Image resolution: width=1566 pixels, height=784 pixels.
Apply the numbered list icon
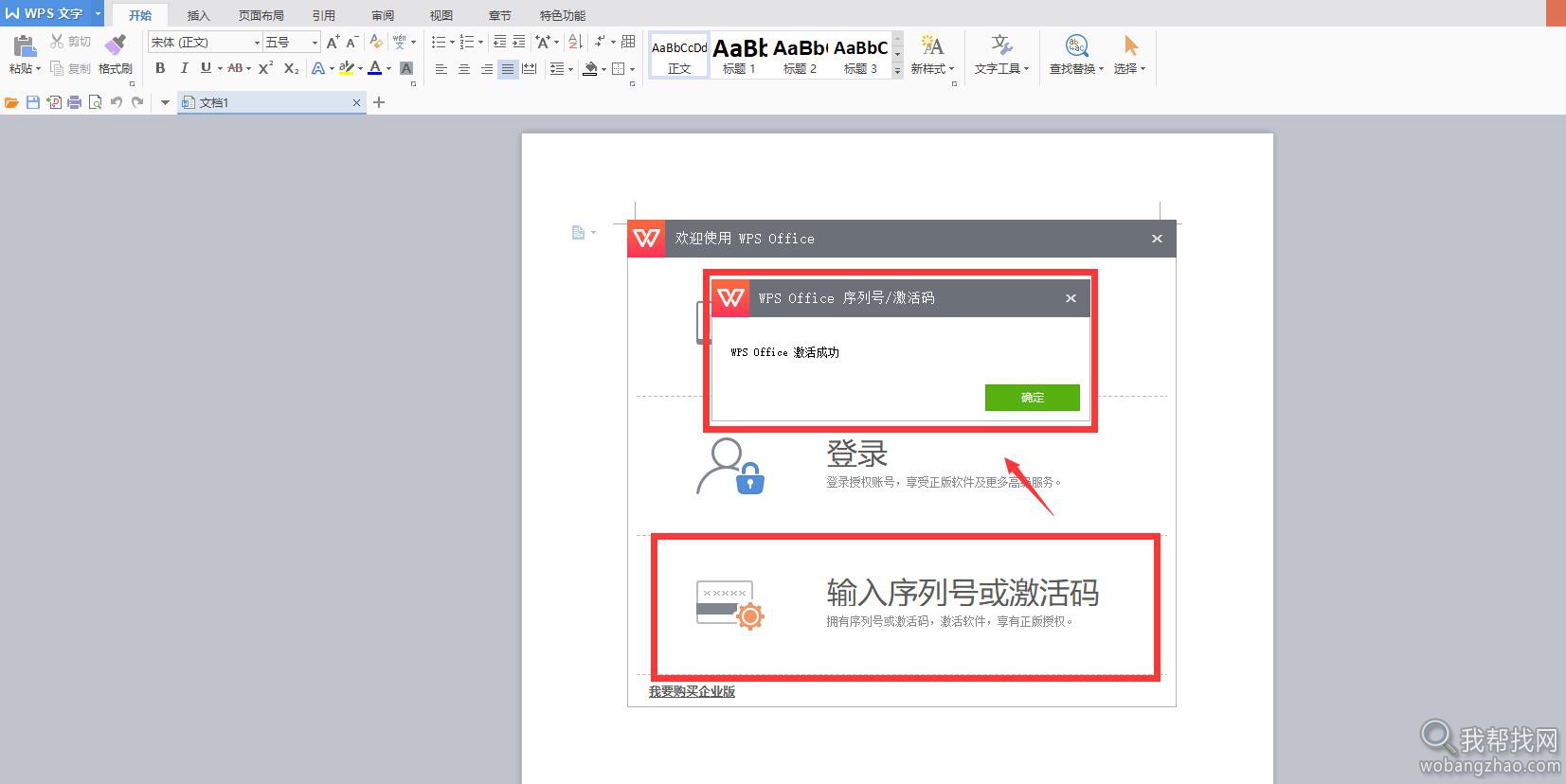click(466, 42)
